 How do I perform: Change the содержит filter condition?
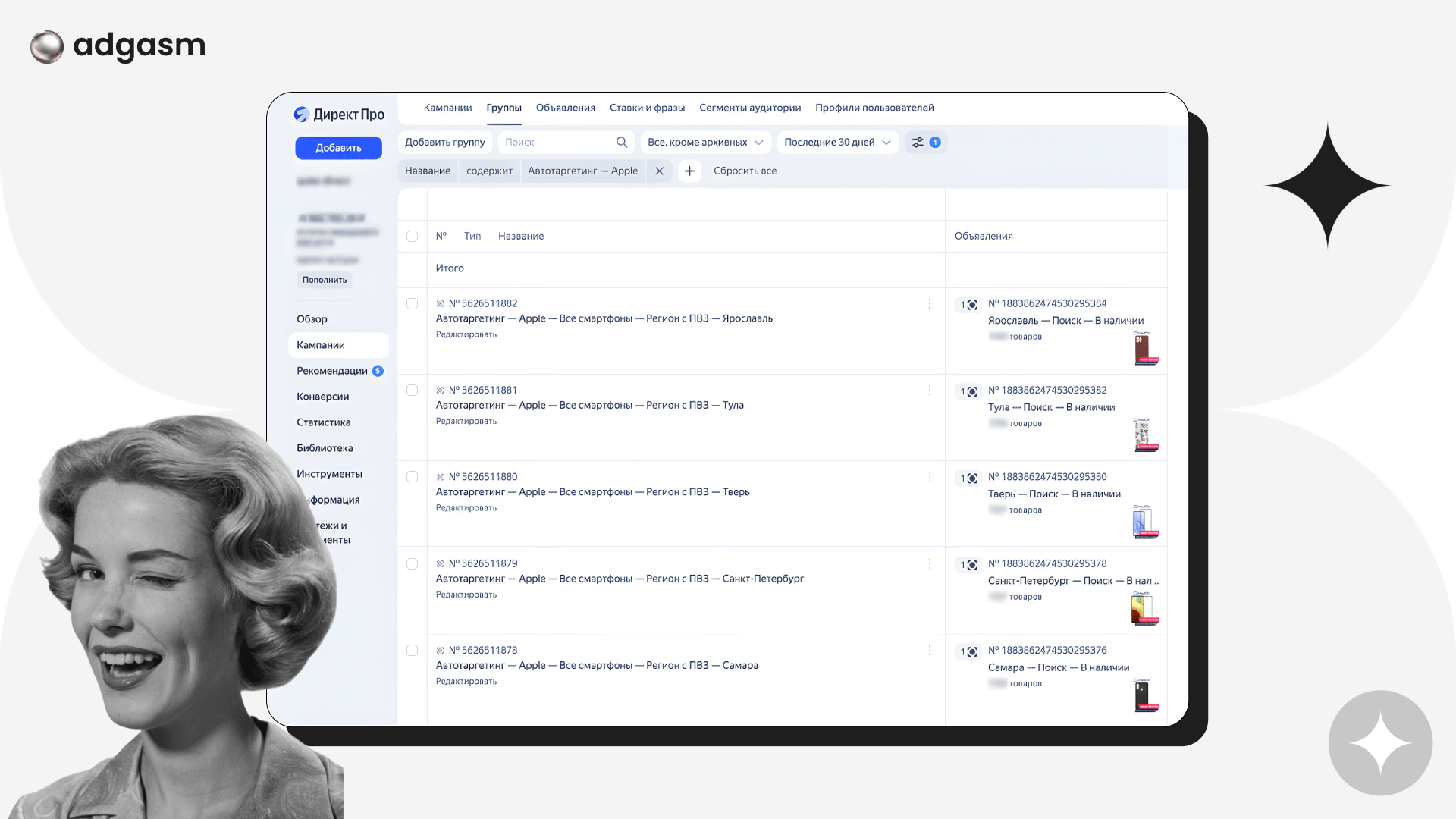489,171
